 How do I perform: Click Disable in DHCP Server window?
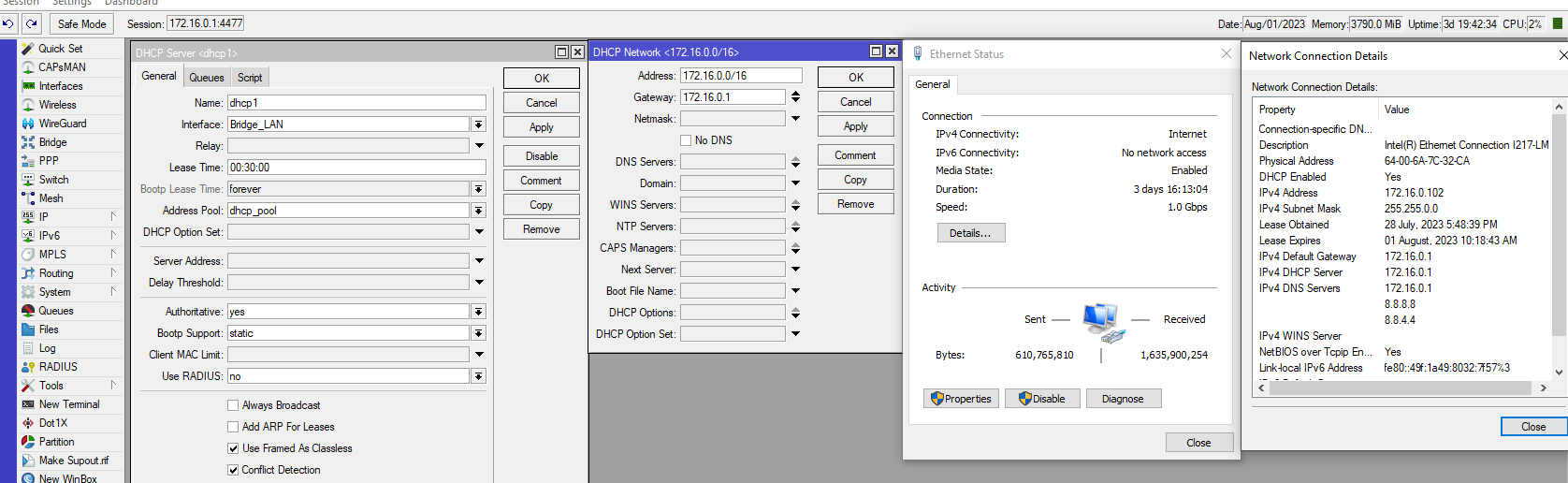(542, 156)
